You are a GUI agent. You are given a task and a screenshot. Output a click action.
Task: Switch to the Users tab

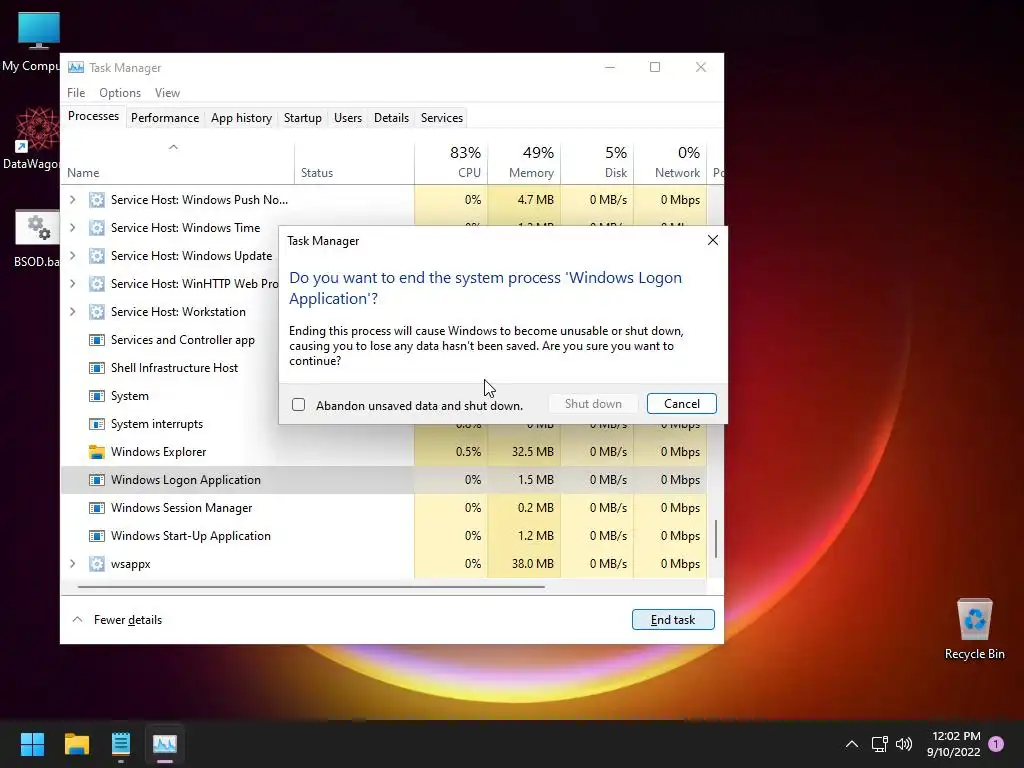tap(347, 118)
